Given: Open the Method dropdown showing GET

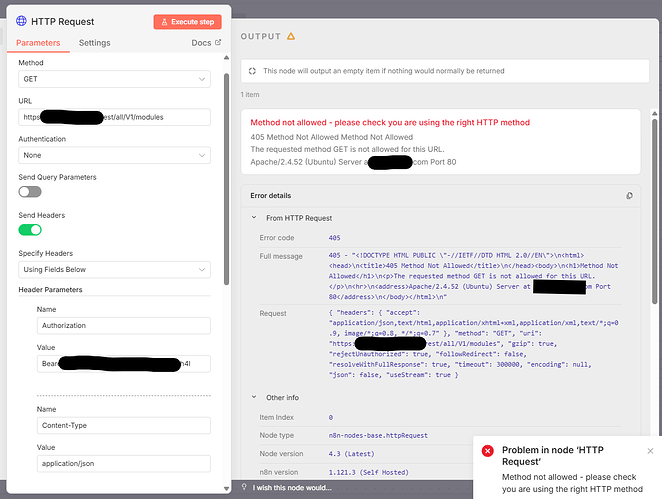Looking at the screenshot, I should (x=114, y=79).
